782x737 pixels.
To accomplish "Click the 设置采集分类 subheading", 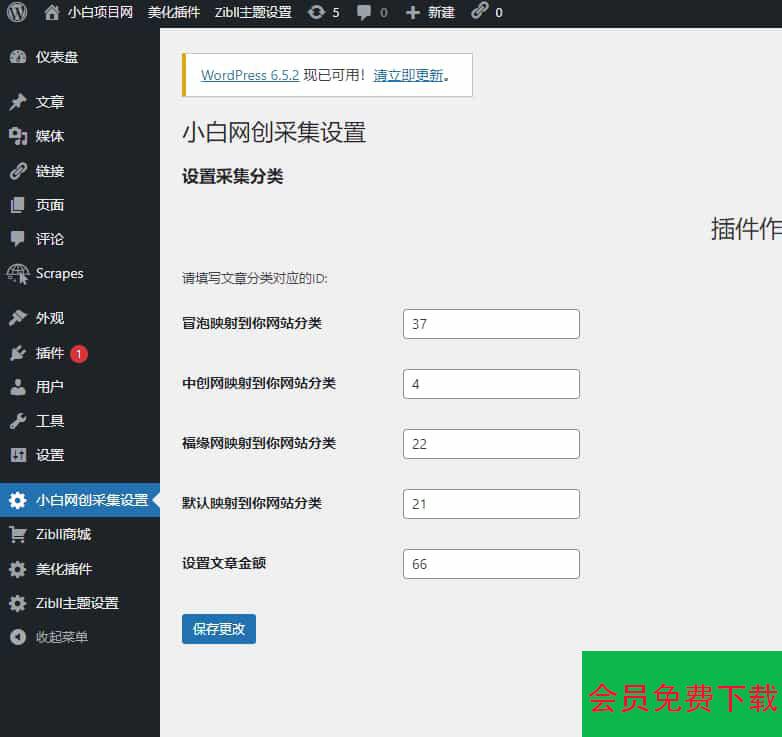I will [233, 176].
